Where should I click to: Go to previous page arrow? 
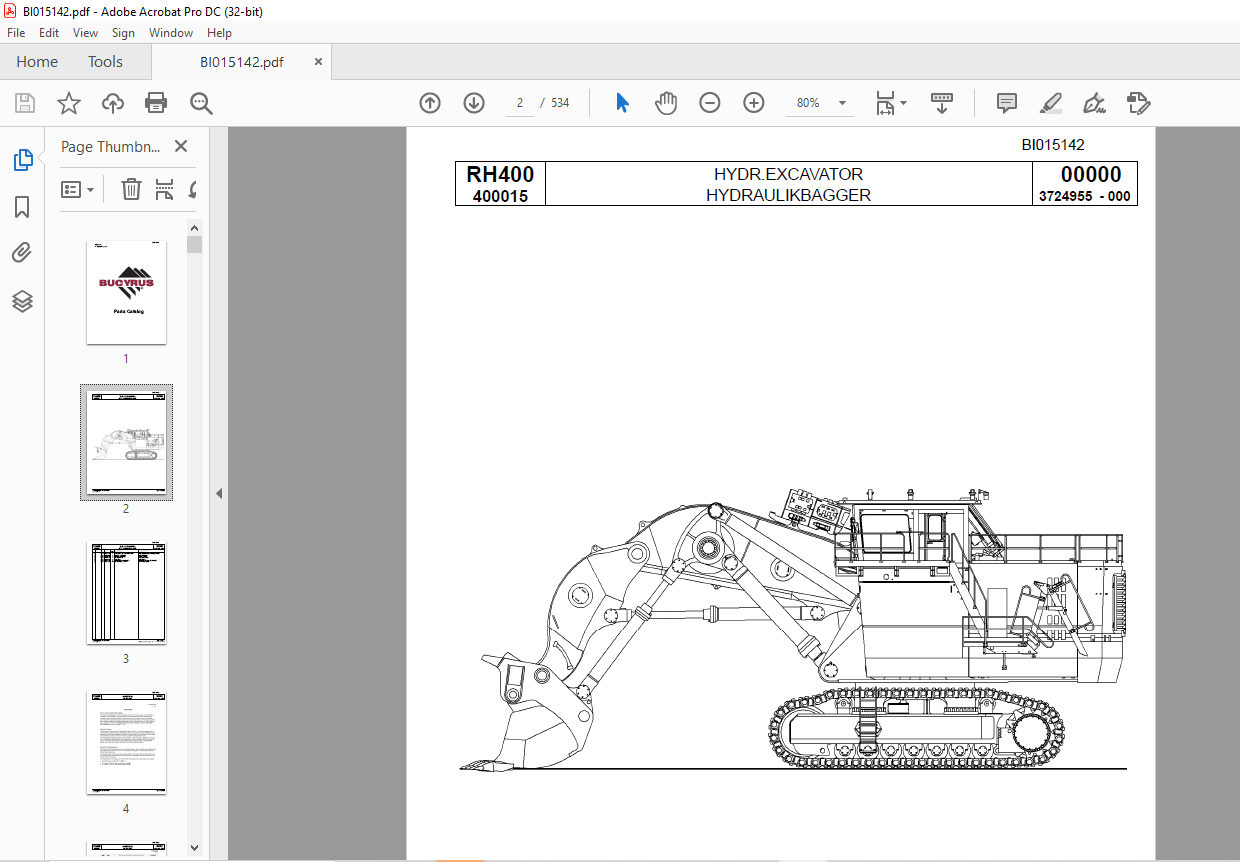(x=430, y=103)
